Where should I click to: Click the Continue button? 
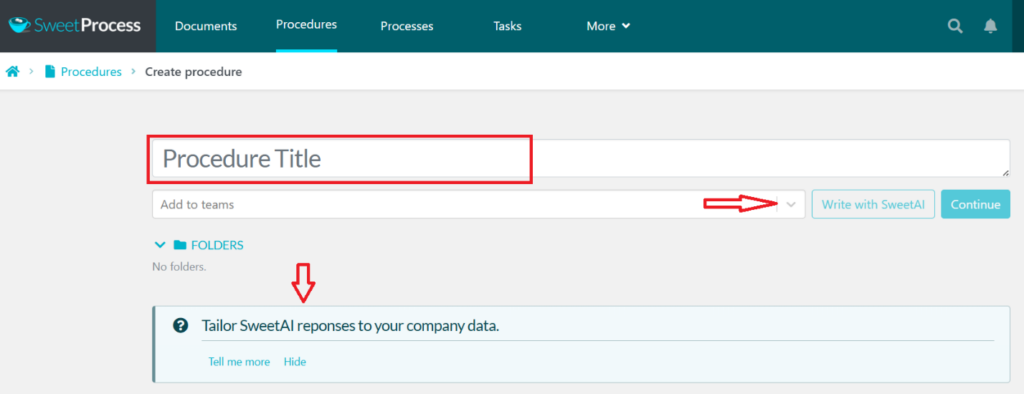pyautogui.click(x=975, y=205)
